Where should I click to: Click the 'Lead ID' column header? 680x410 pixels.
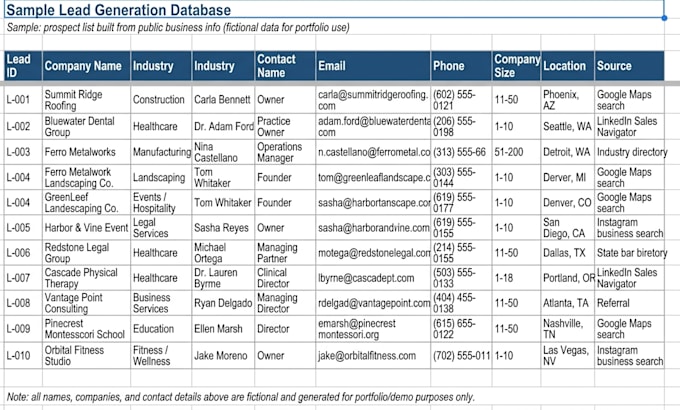(x=23, y=66)
